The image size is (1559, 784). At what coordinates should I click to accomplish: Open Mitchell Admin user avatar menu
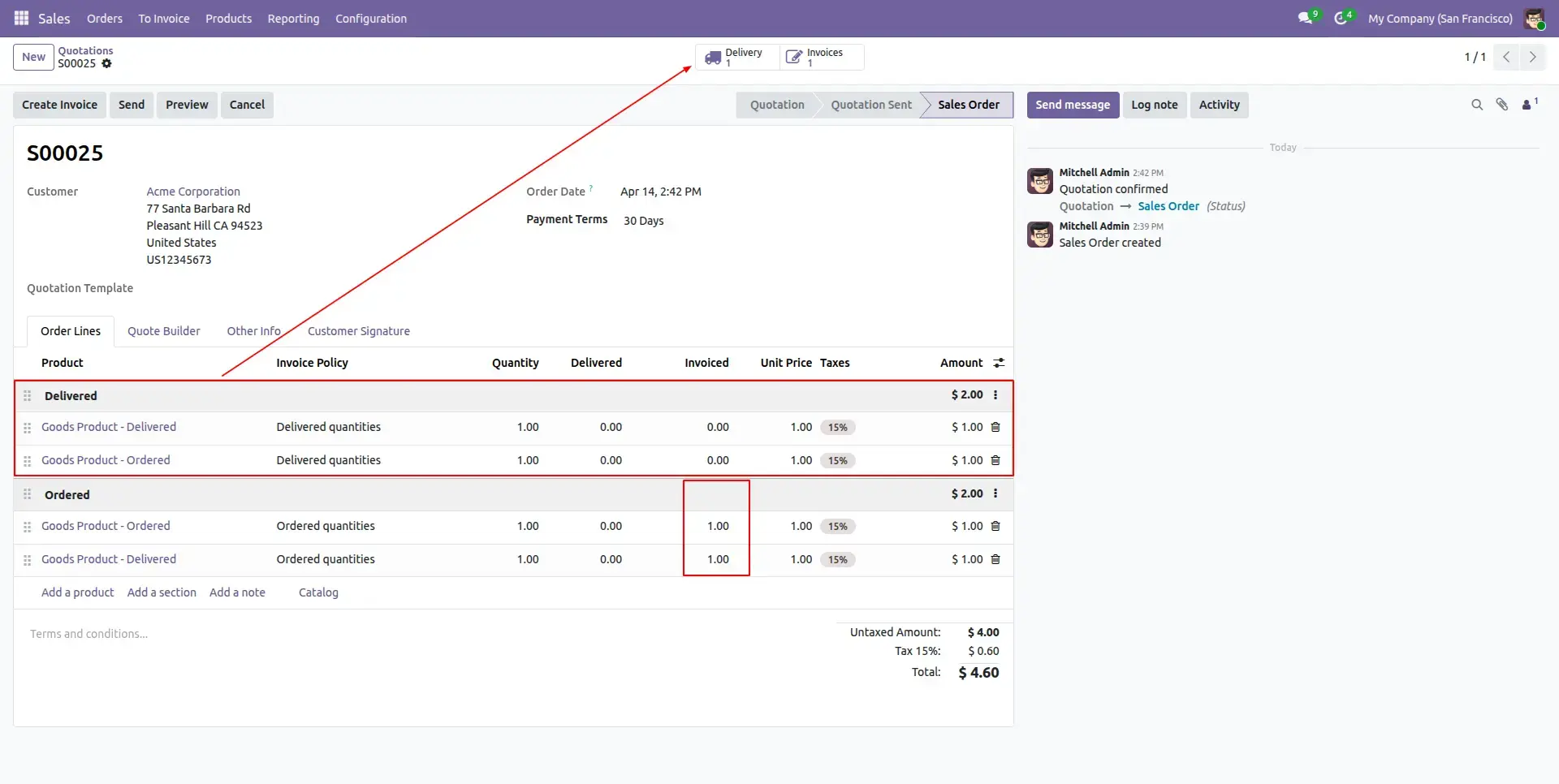1534,18
